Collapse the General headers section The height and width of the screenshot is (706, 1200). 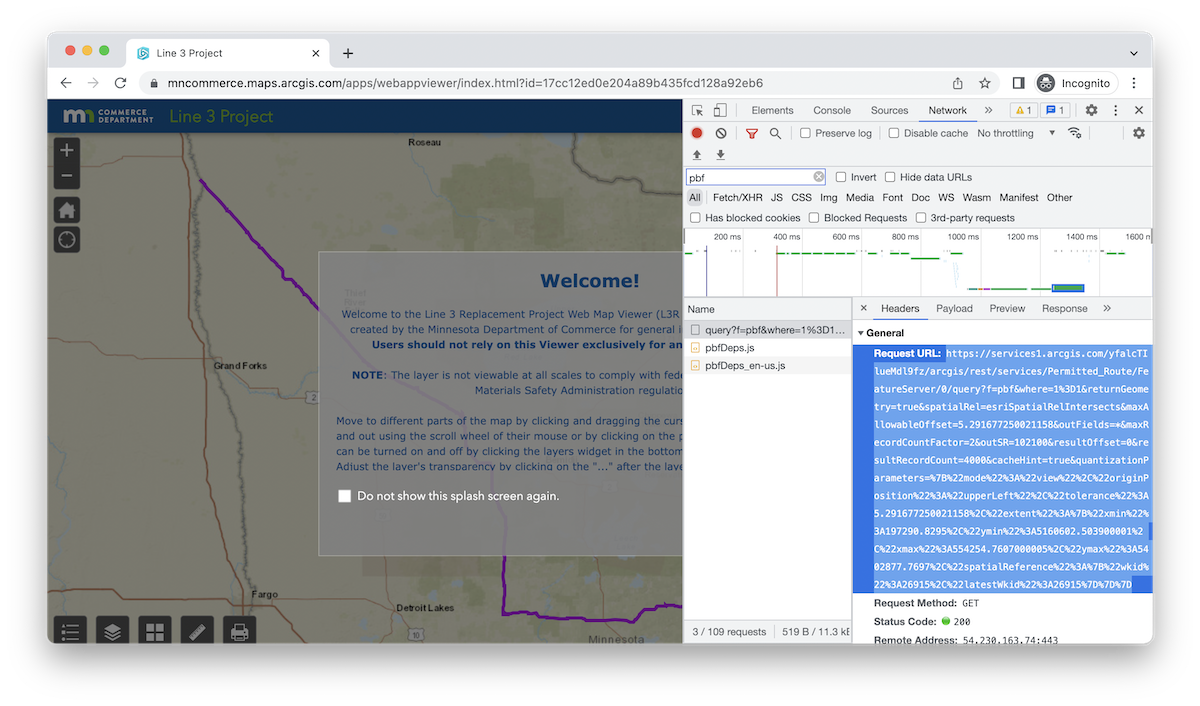click(x=860, y=333)
